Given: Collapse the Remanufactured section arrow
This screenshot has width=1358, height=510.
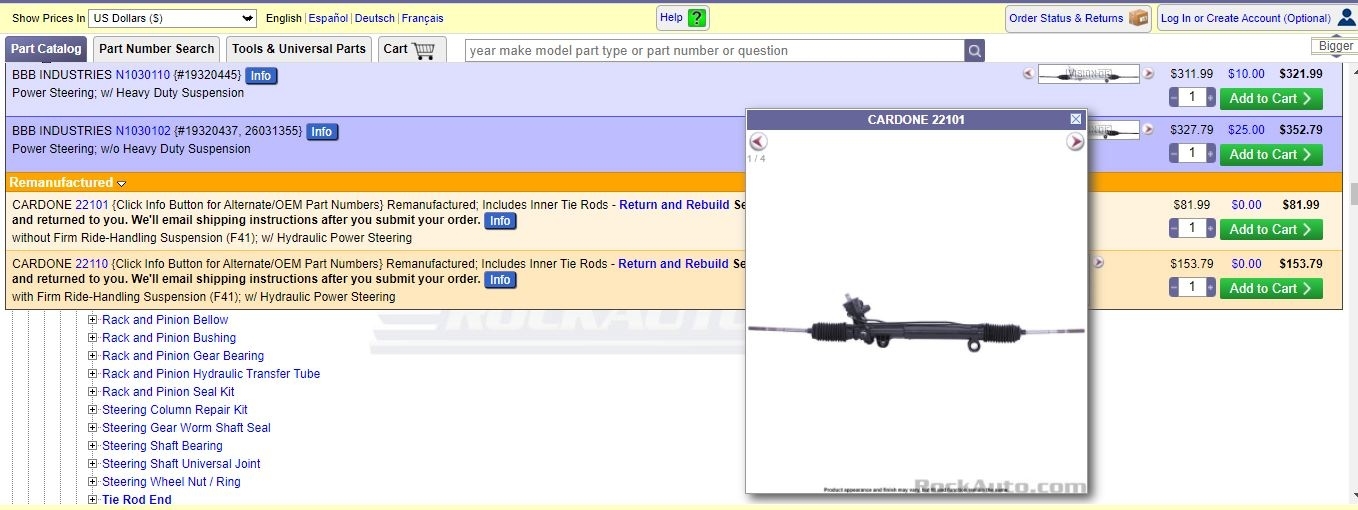Looking at the screenshot, I should click(x=121, y=184).
